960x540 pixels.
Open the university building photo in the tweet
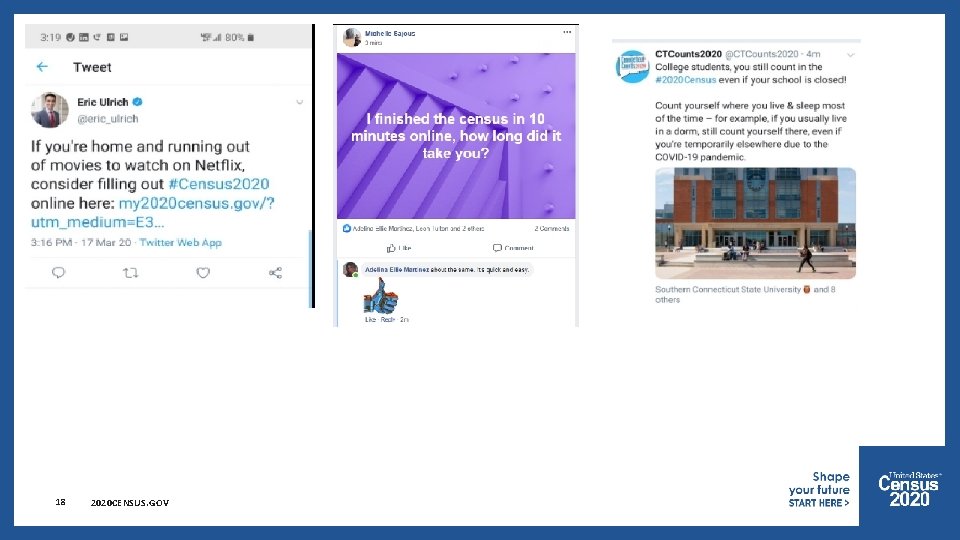click(756, 223)
